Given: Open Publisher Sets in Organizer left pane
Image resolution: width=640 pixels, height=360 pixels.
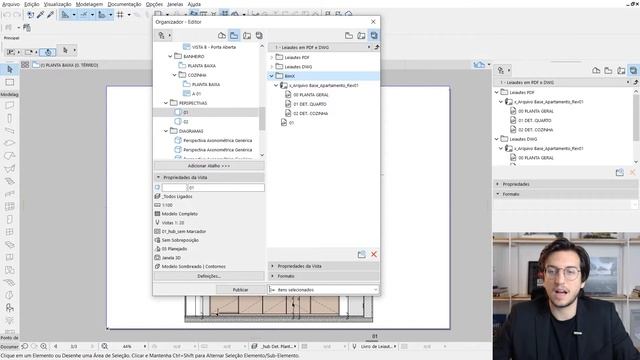Looking at the screenshot, I should (259, 36).
